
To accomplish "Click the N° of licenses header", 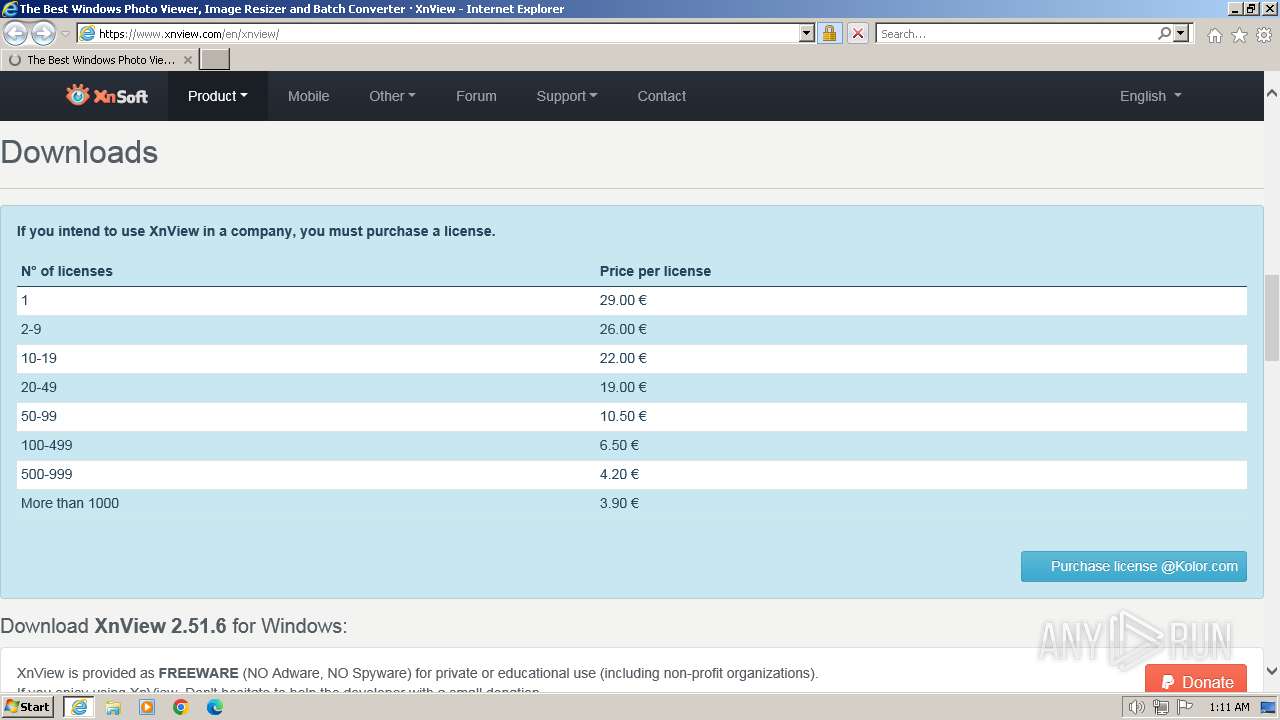I will click(x=67, y=271).
